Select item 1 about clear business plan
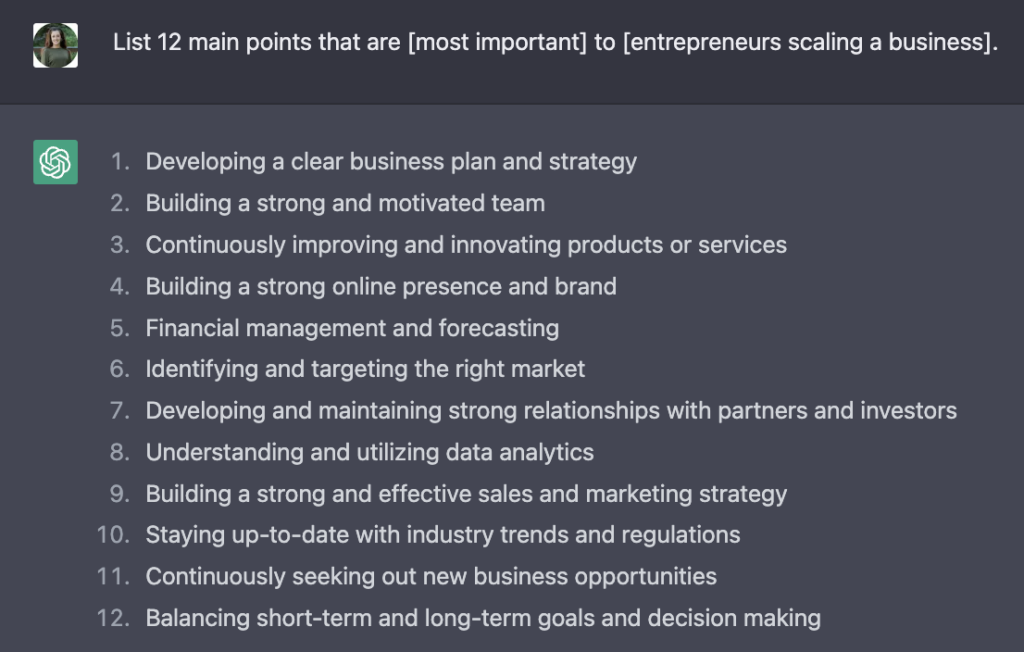Image resolution: width=1024 pixels, height=652 pixels. point(391,161)
